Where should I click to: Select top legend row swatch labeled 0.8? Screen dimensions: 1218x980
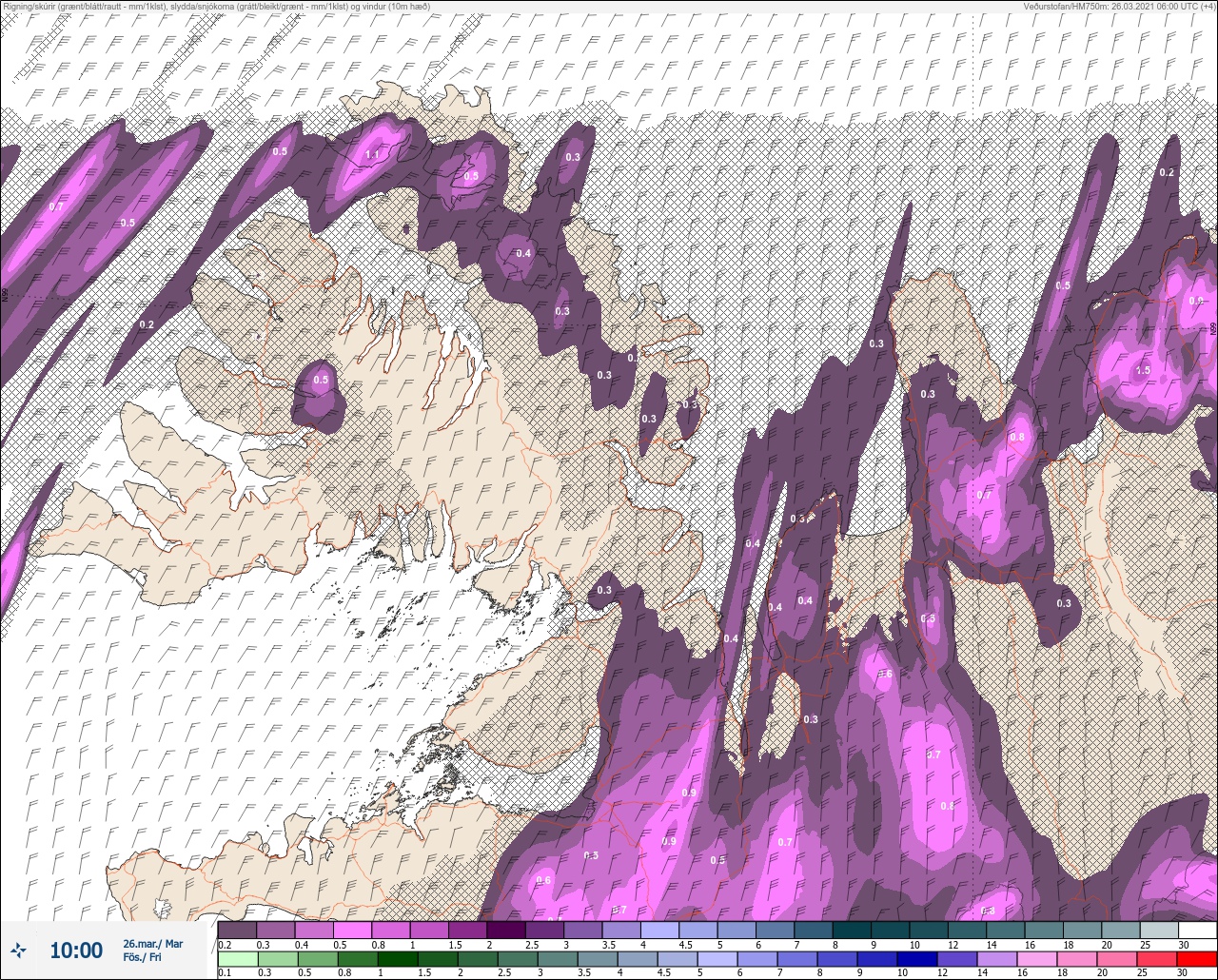click(x=391, y=930)
